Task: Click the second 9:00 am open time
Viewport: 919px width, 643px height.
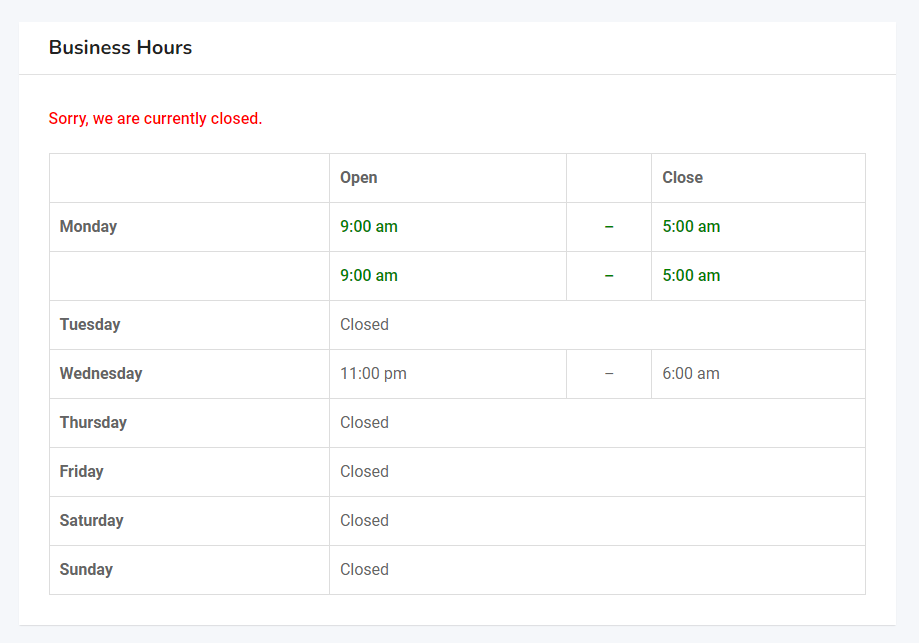Action: pos(368,275)
